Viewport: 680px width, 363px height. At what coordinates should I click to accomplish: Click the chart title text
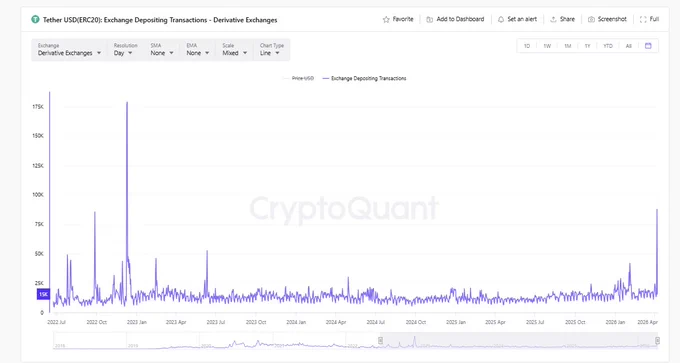160,20
